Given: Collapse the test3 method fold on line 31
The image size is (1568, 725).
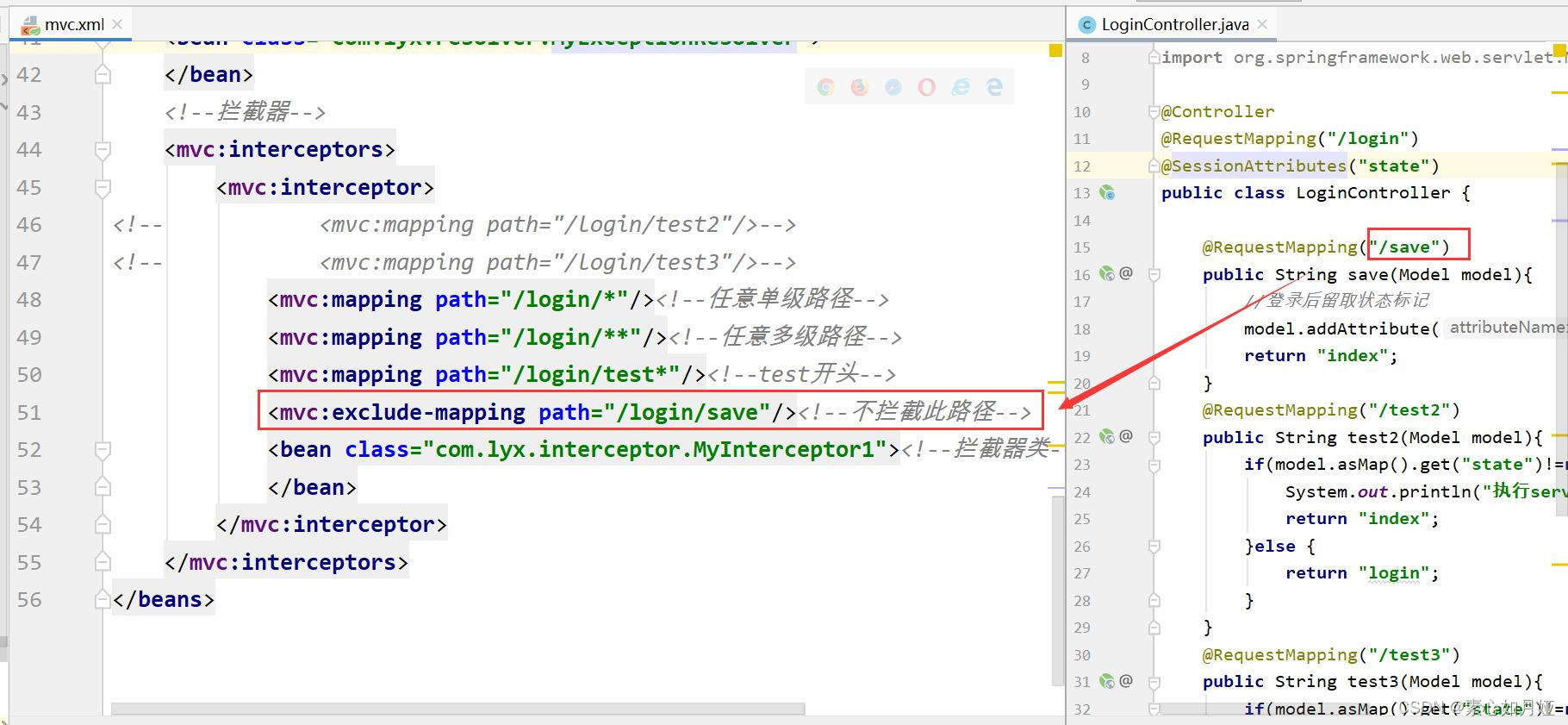Looking at the screenshot, I should coord(1154,681).
